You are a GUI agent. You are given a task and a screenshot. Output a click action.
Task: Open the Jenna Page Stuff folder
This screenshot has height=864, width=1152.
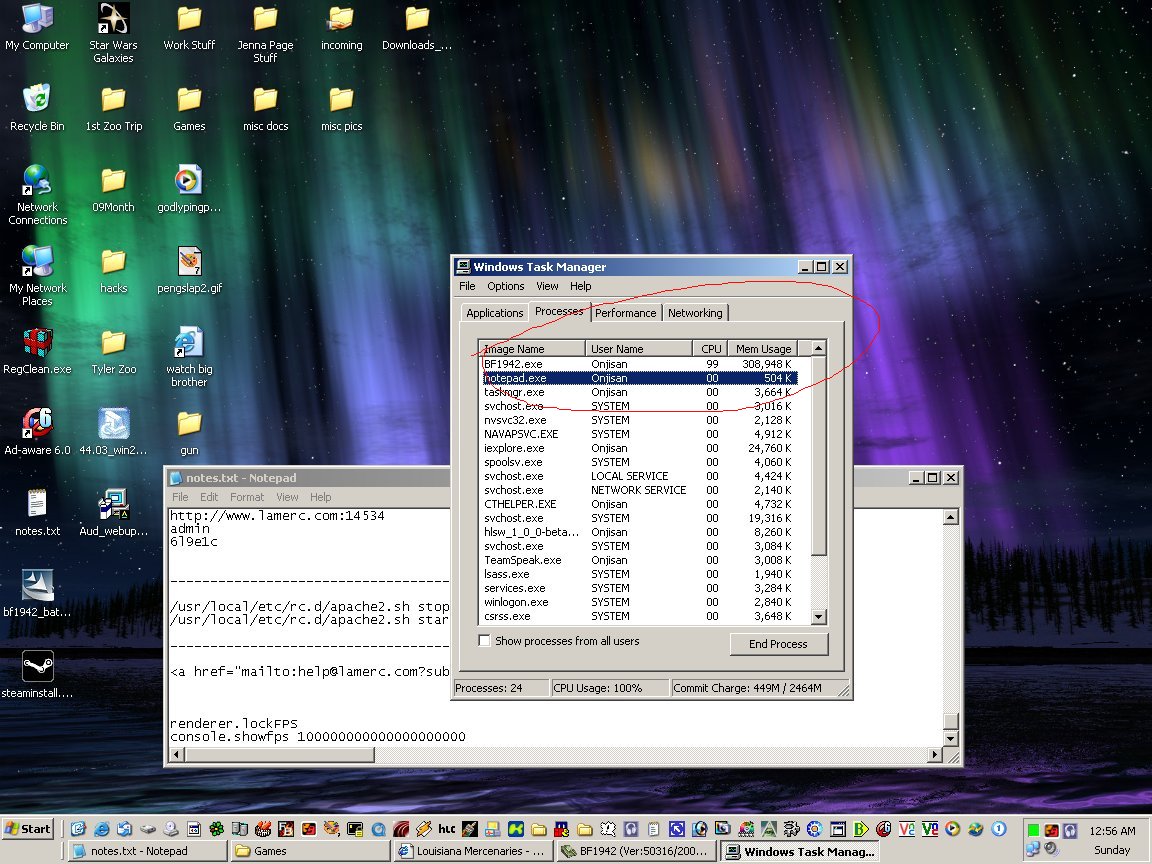[265, 19]
